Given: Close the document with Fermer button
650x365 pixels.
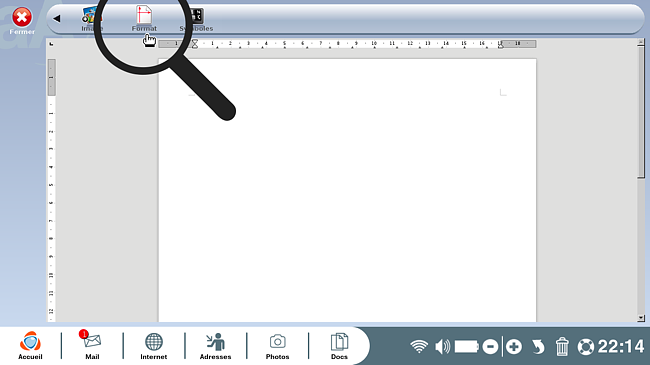Looking at the screenshot, I should [22, 21].
